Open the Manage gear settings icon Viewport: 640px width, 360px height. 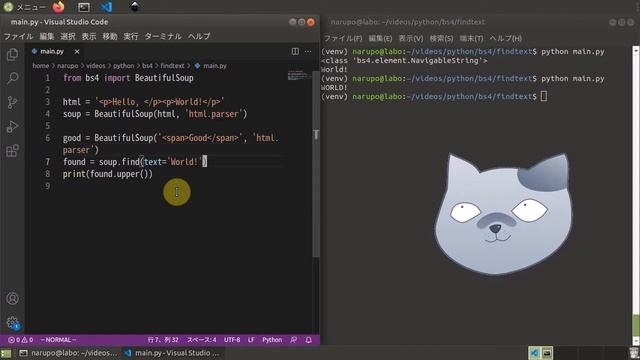(13, 323)
